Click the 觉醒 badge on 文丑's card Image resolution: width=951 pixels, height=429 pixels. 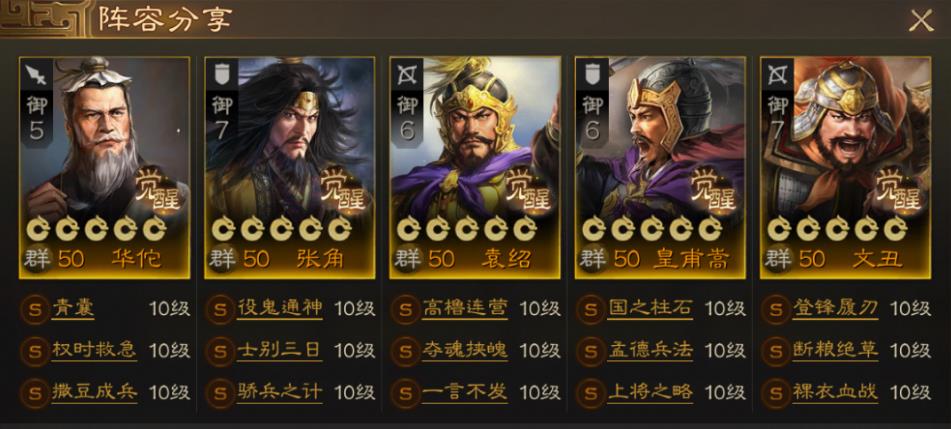[x=898, y=189]
